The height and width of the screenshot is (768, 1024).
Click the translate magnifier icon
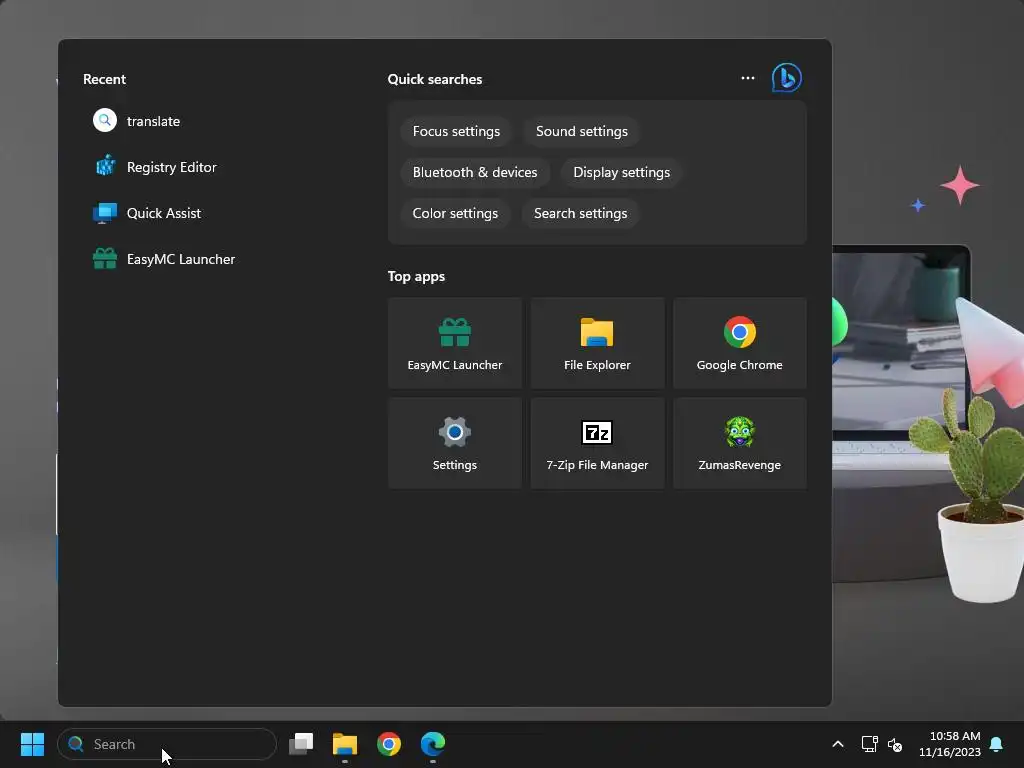click(x=104, y=120)
